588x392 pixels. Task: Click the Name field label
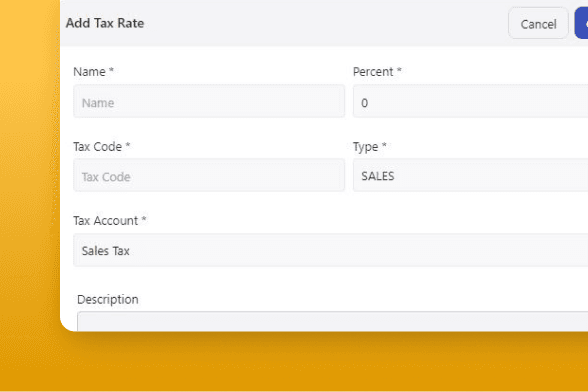[89, 72]
